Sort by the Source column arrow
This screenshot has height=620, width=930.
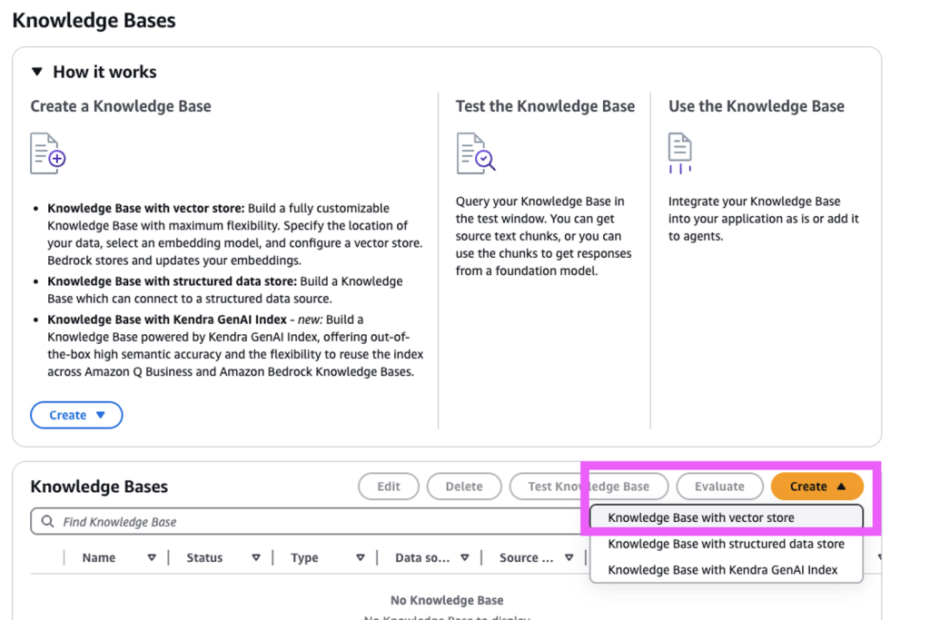tap(569, 558)
